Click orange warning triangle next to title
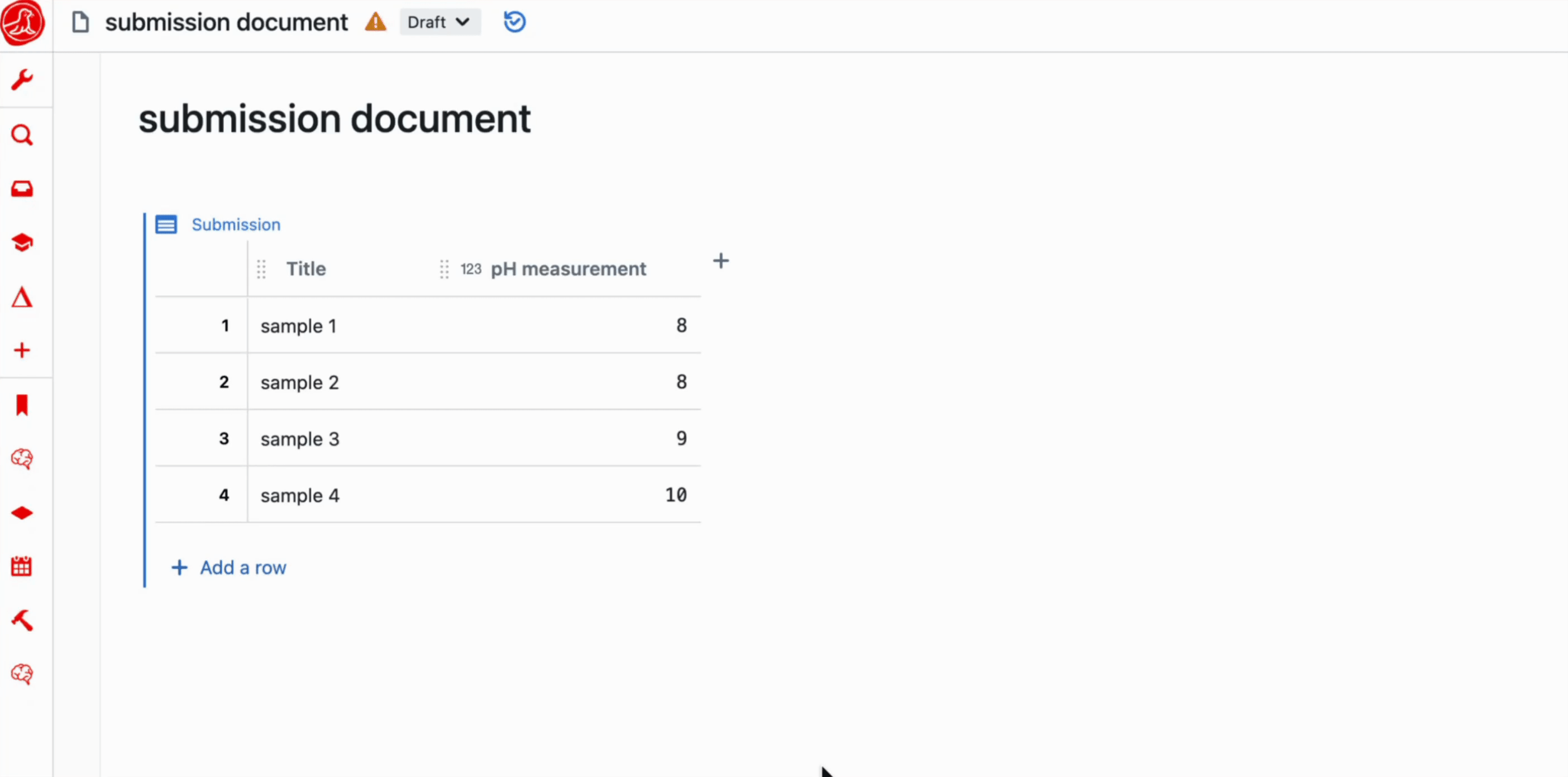This screenshot has width=1568, height=777. pyautogui.click(x=376, y=22)
